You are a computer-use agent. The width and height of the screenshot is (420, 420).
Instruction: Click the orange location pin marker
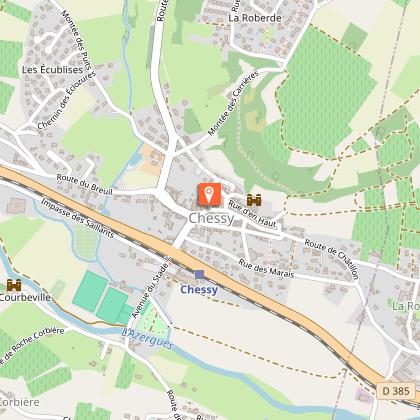pyautogui.click(x=209, y=194)
